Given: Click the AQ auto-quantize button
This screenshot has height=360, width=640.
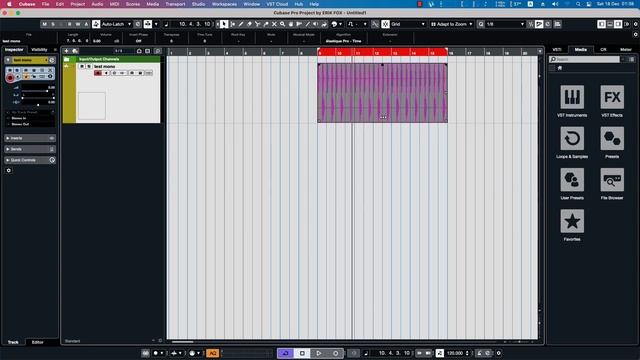Looking at the screenshot, I should [x=213, y=353].
